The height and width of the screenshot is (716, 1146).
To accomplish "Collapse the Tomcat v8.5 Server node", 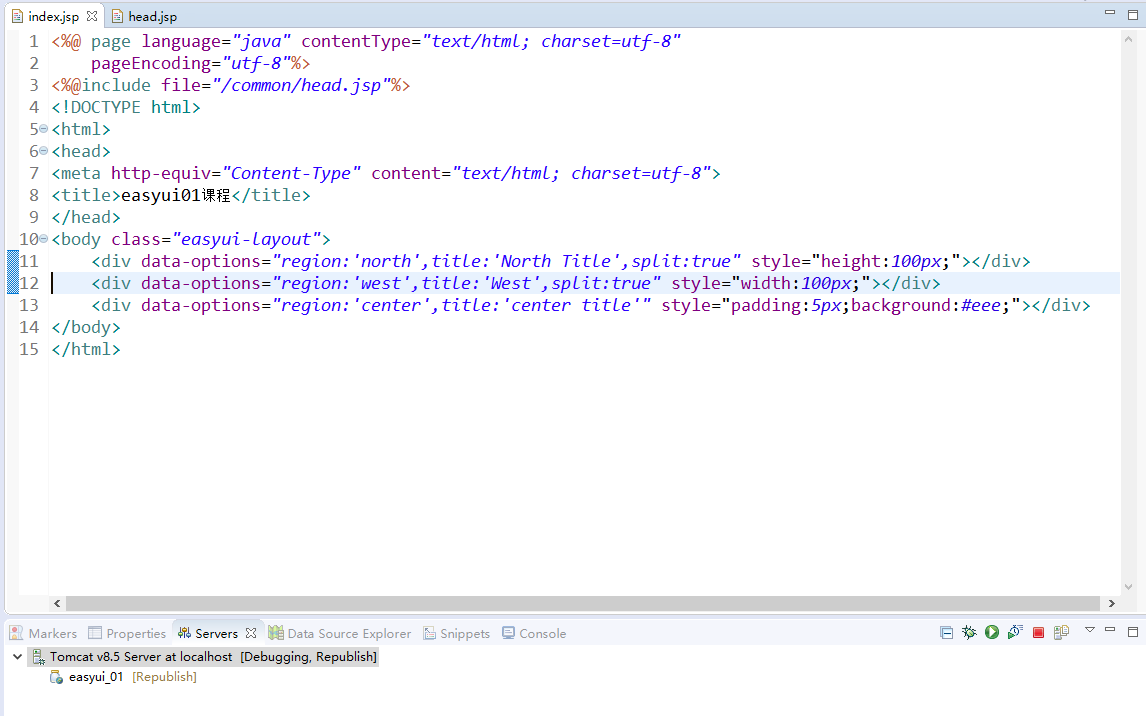I will pyautogui.click(x=18, y=657).
